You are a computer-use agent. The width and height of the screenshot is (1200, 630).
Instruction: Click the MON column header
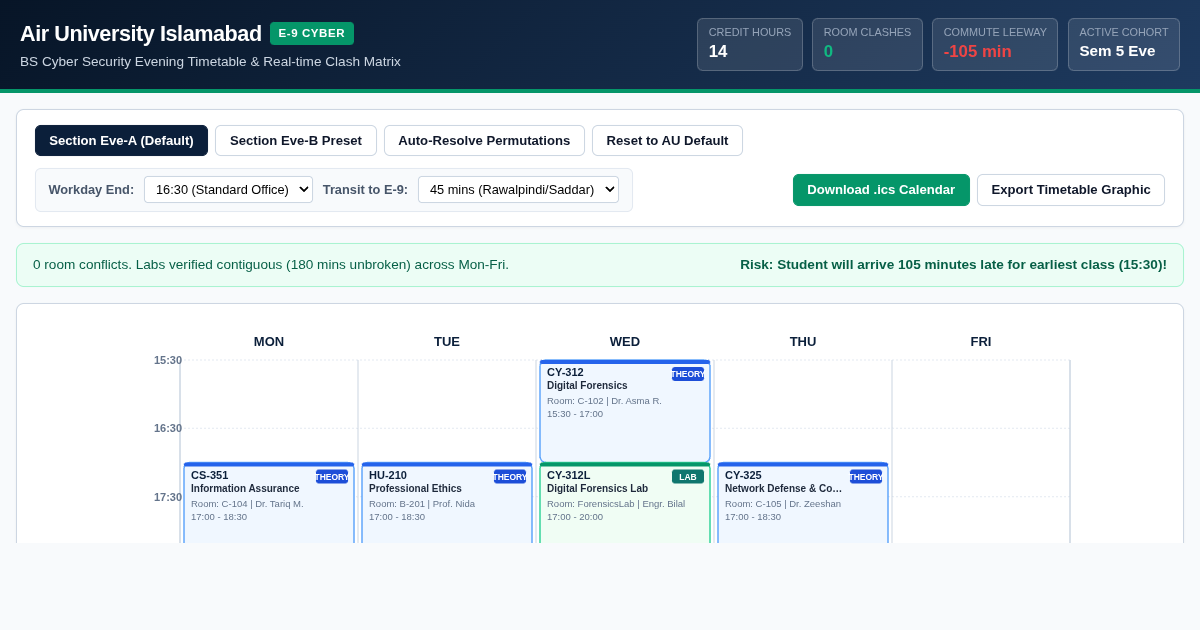pyautogui.click(x=269, y=342)
